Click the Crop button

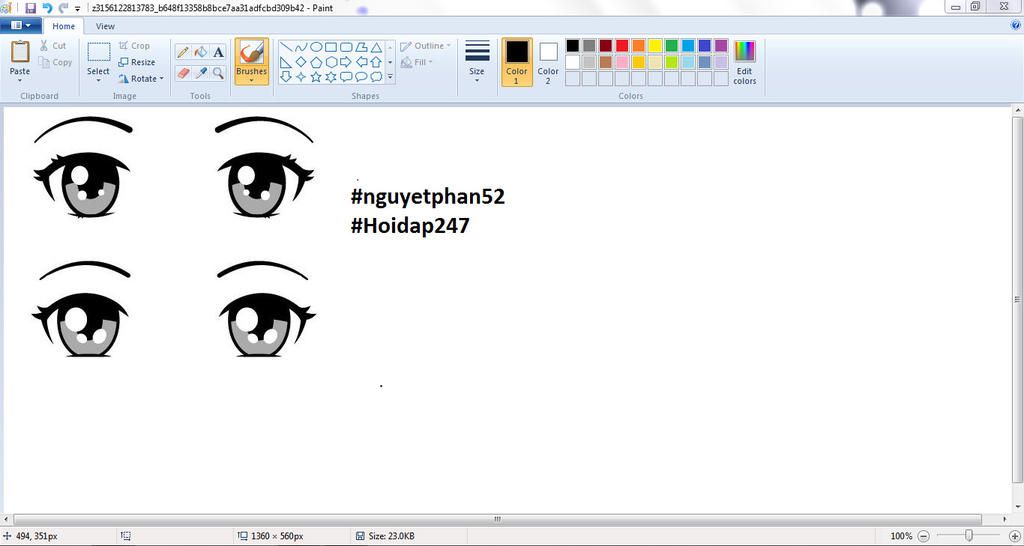coord(134,46)
